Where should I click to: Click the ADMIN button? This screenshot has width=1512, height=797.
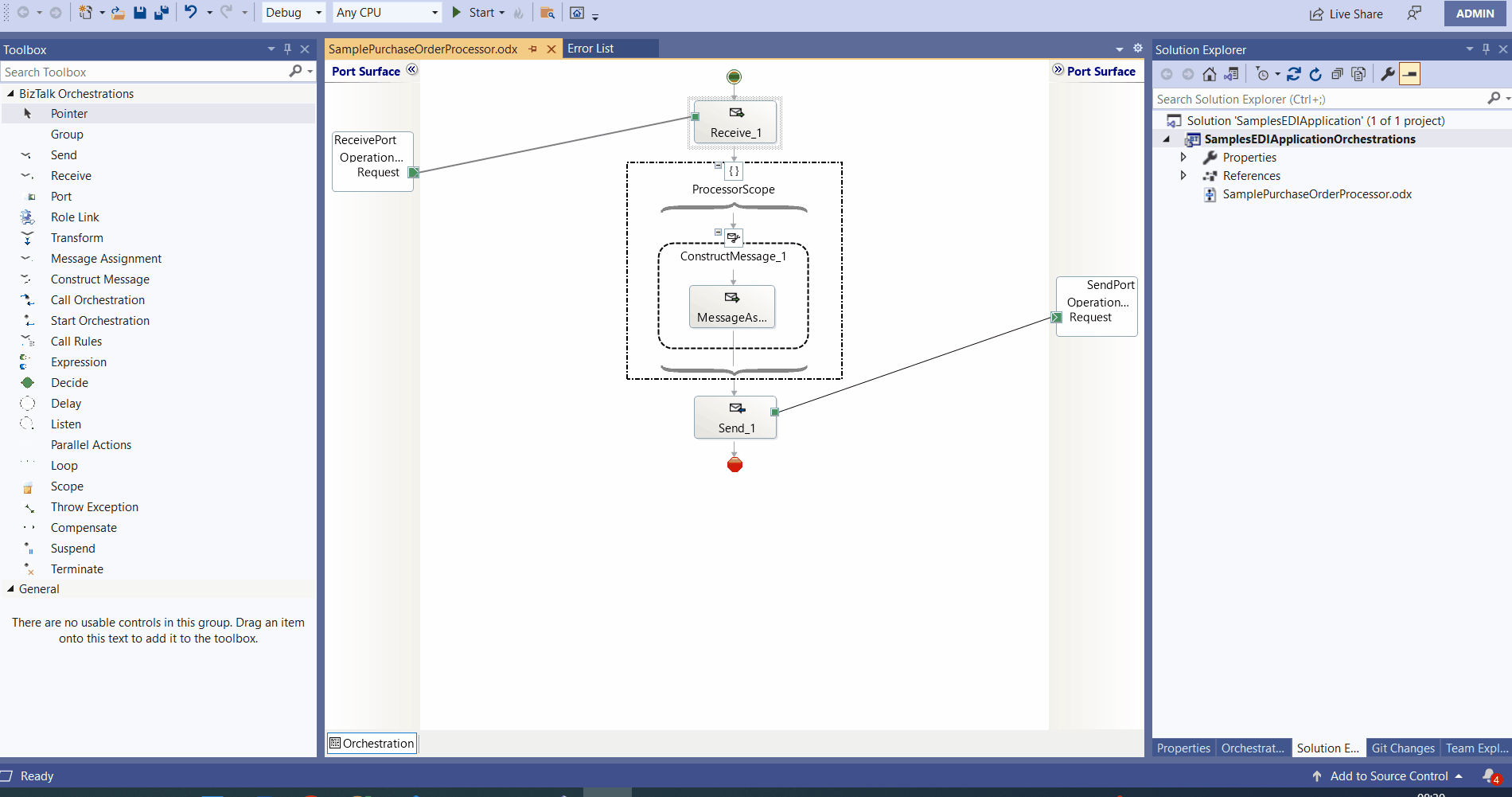click(1475, 14)
